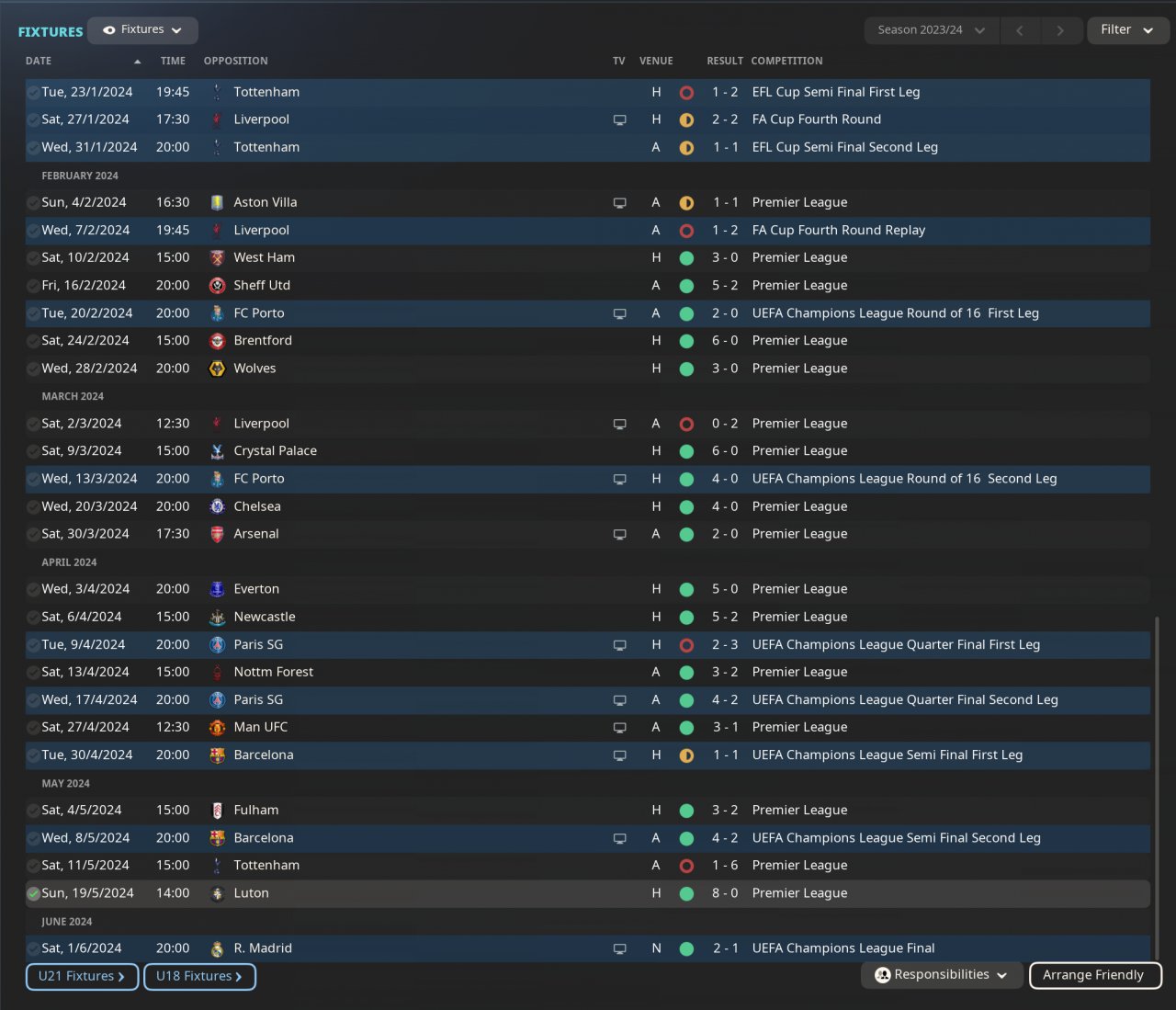Open the Liverpool link on 2/3/2024 row
Screen dimensions: 1176x1010
262,424
